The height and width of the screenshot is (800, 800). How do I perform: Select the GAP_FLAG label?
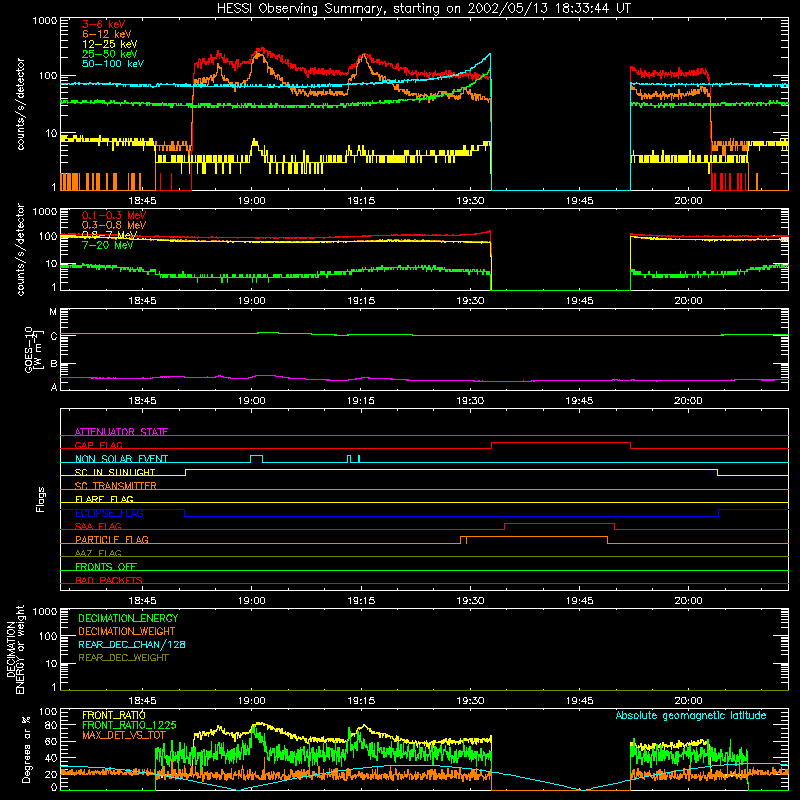click(x=98, y=445)
